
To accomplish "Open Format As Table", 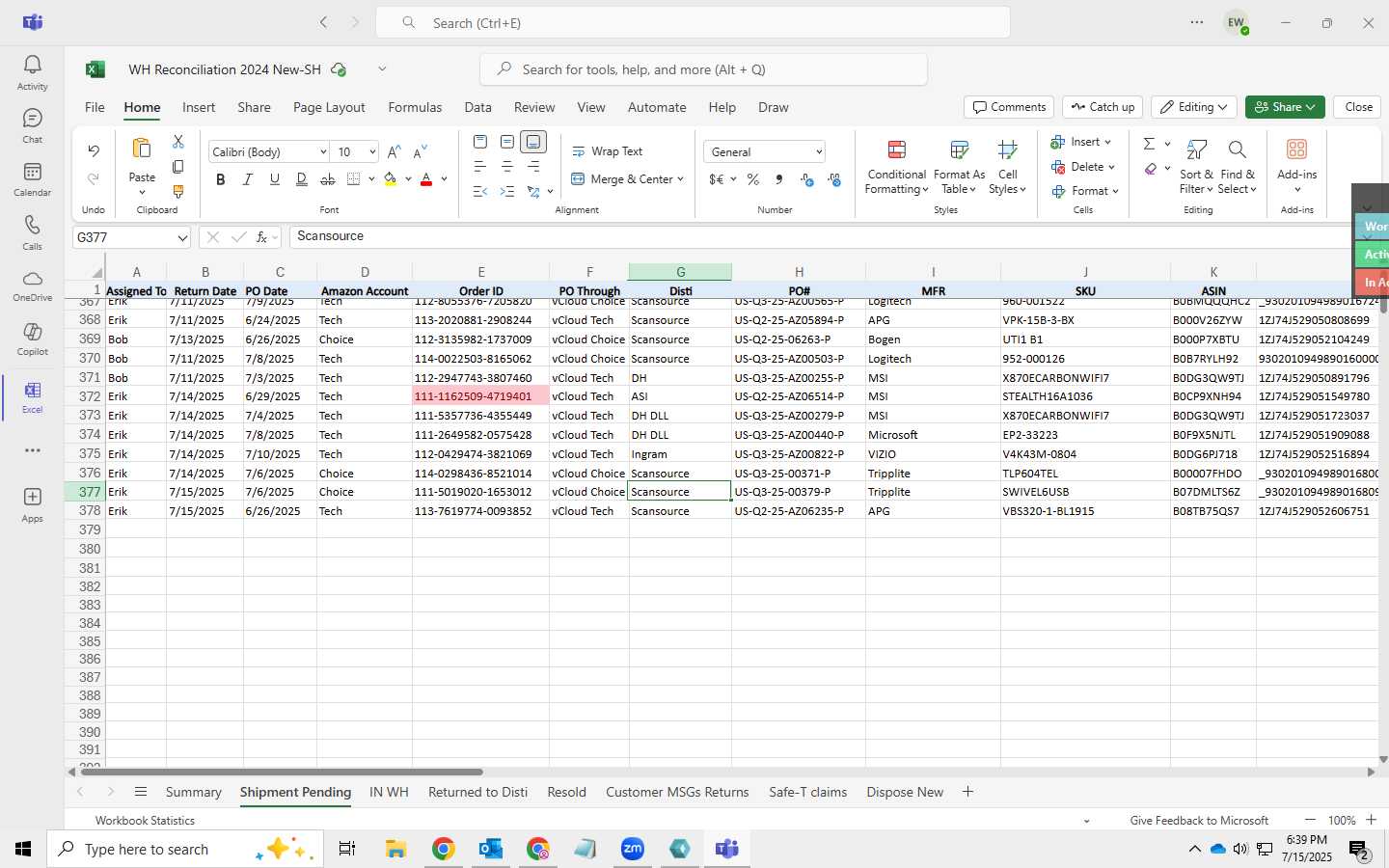I will tap(959, 167).
